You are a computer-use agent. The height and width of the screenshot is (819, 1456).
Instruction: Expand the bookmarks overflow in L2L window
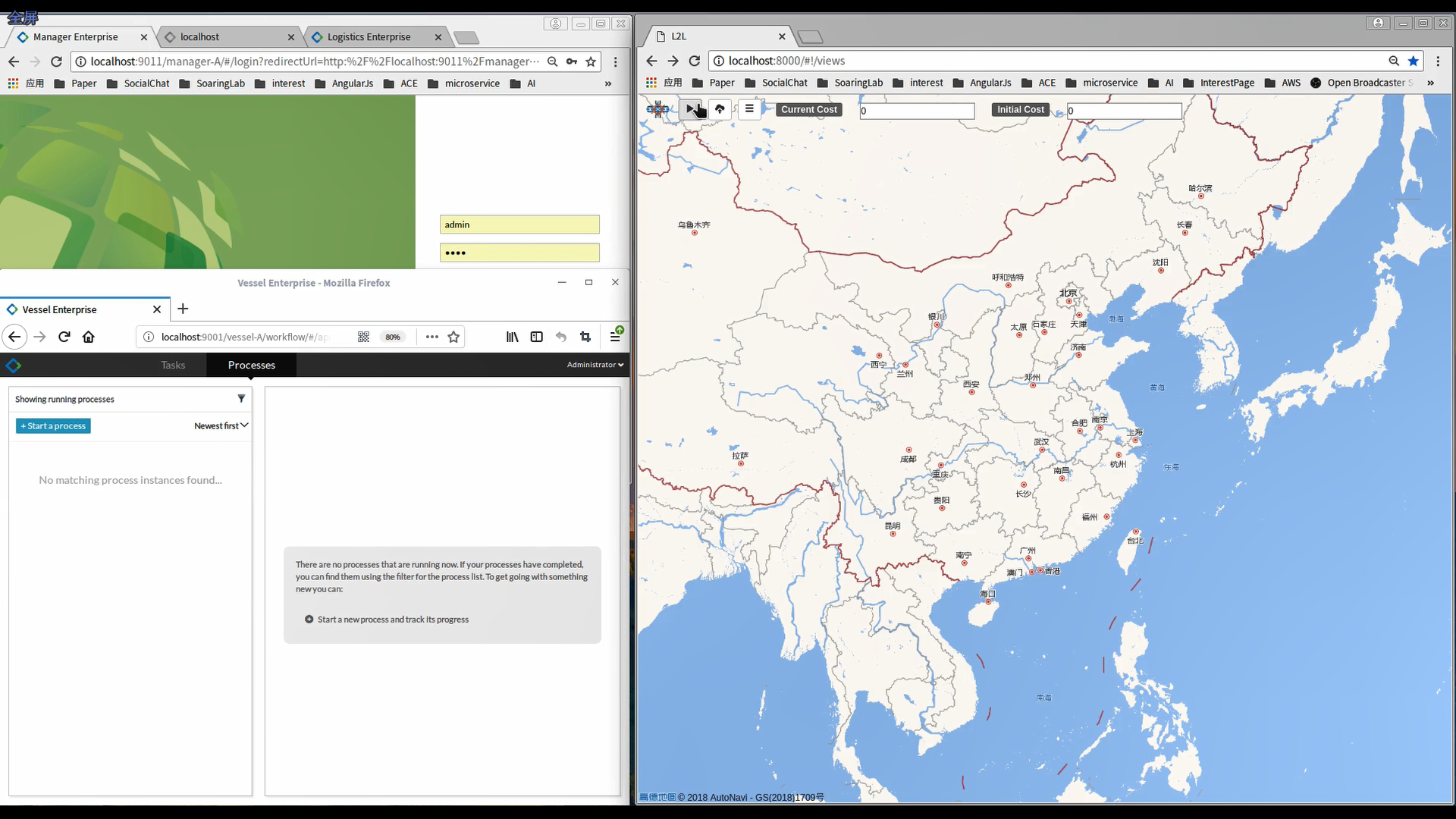(1430, 83)
